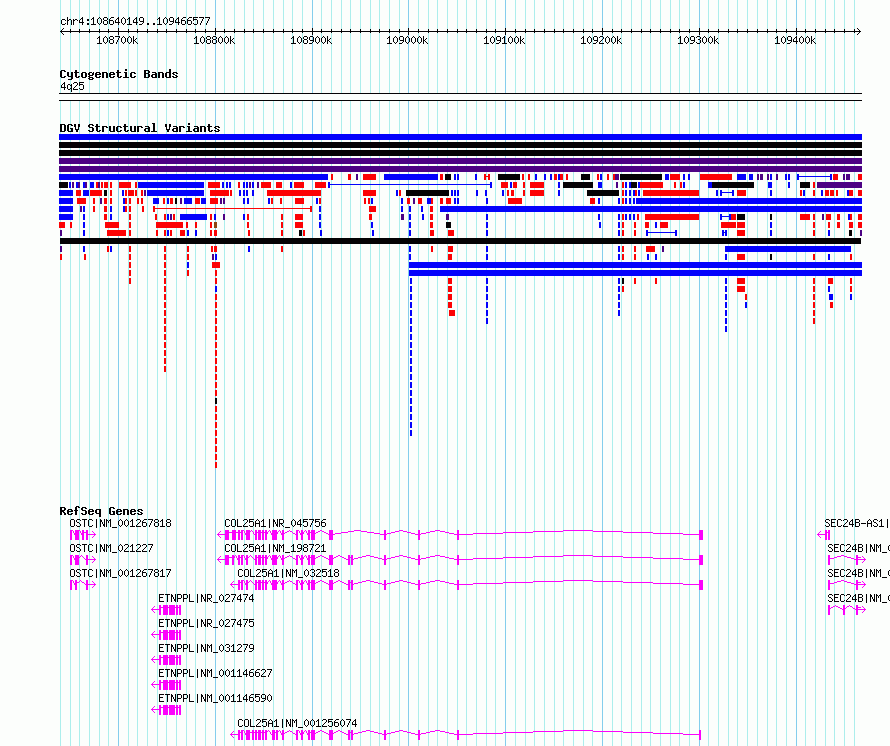Screen dimensions: 890x746
Task: Open the COL25A1|NM_001256074 transcript label
Action: click(297, 723)
